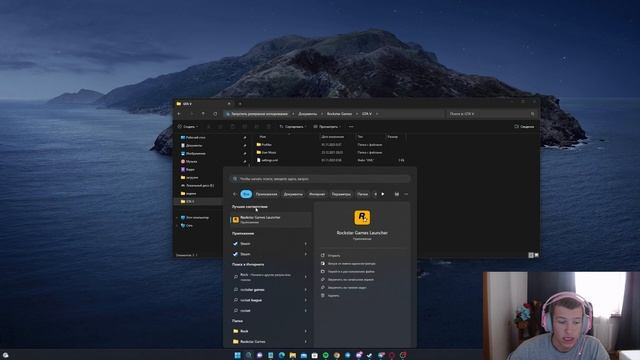Viewport: 640px width, 360px height.
Task: Sort by the Имя column header
Action: click(262, 137)
